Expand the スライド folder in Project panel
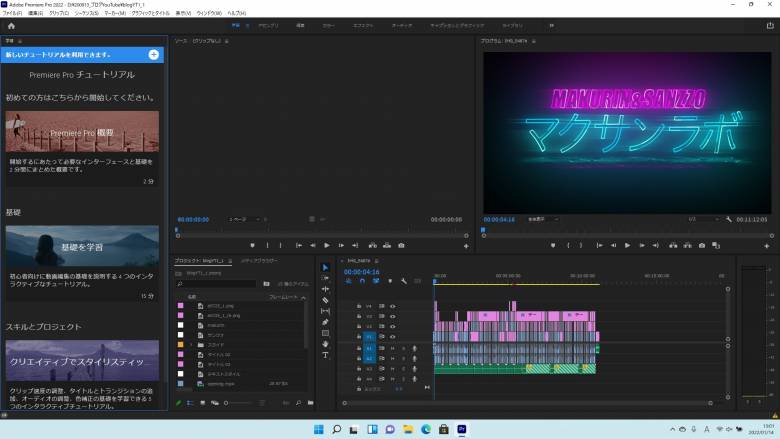Image resolution: width=780 pixels, height=439 pixels. click(x=192, y=345)
